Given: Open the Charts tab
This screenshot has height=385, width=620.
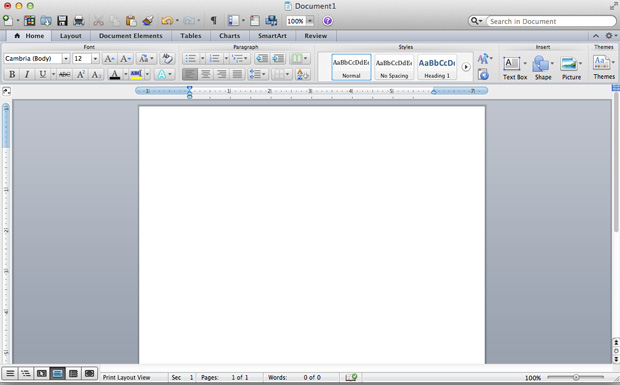Looking at the screenshot, I should click(229, 36).
